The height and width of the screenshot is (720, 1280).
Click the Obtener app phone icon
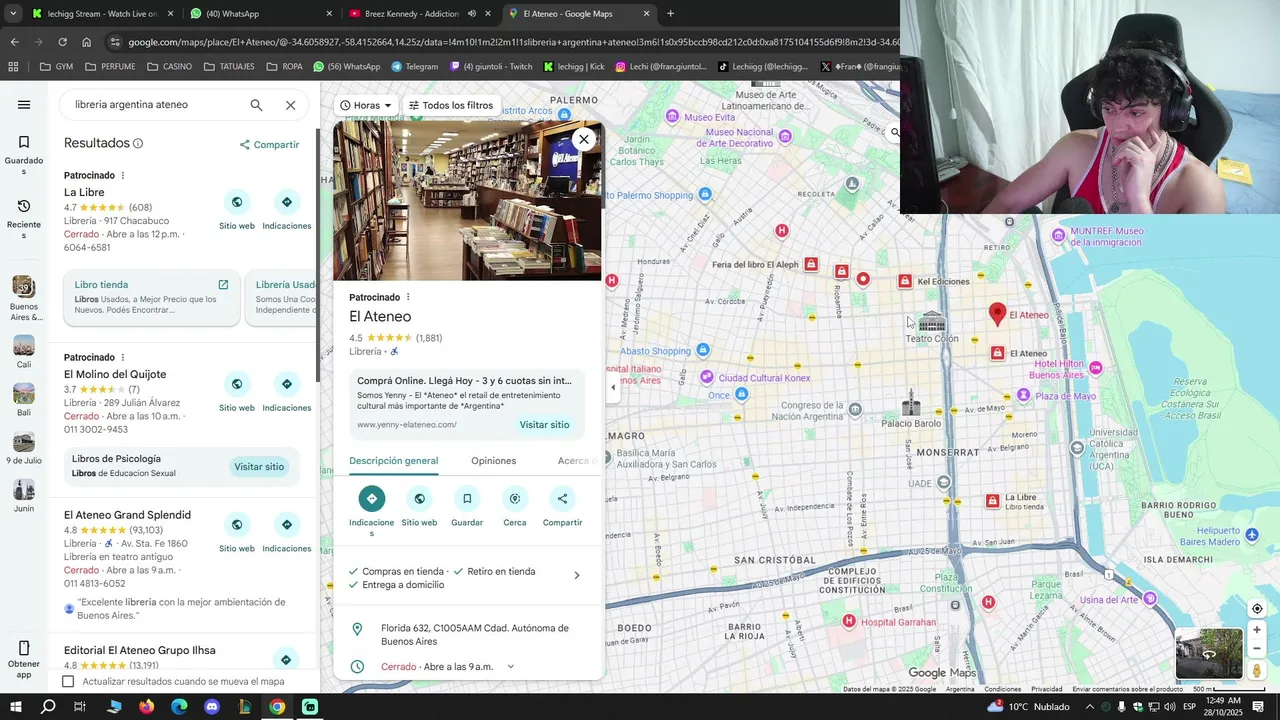(24, 648)
